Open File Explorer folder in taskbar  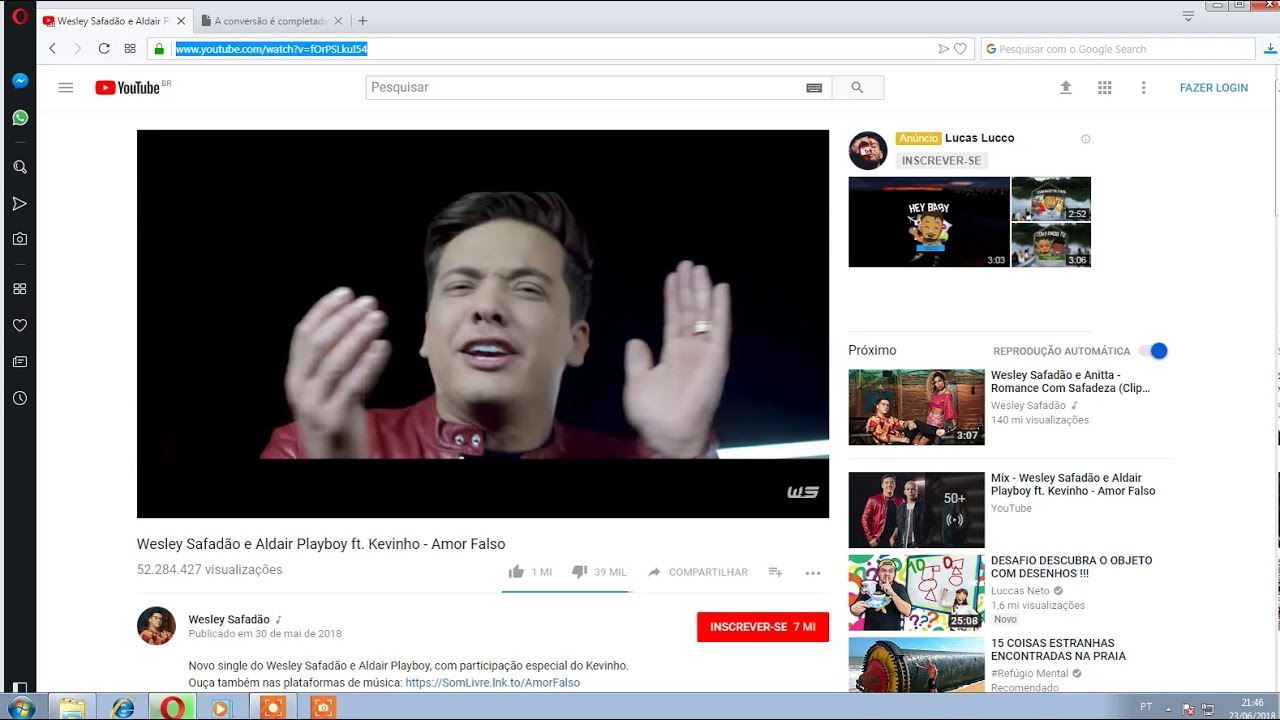pos(72,707)
